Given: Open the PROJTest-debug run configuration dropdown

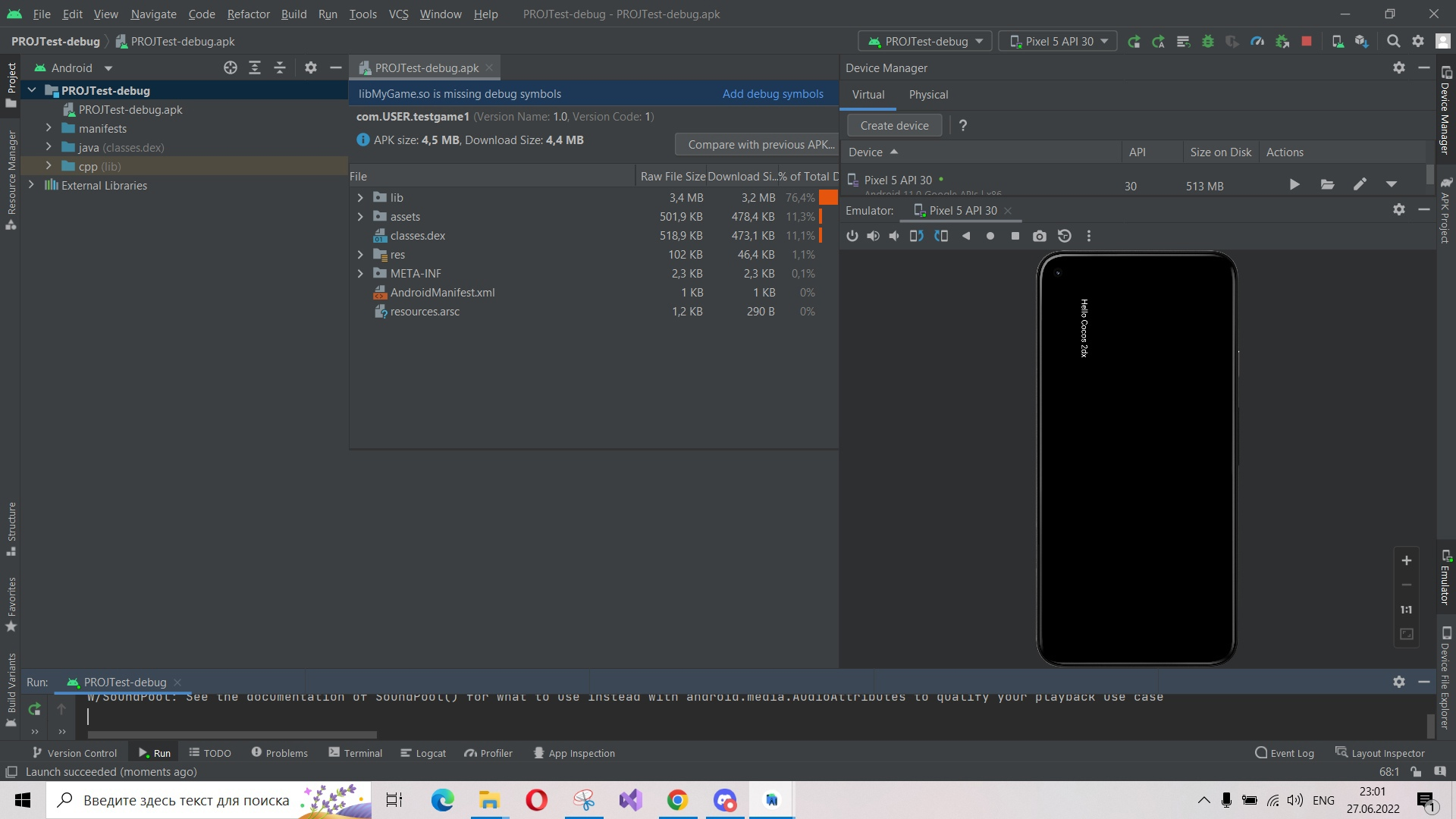Looking at the screenshot, I should [x=925, y=42].
